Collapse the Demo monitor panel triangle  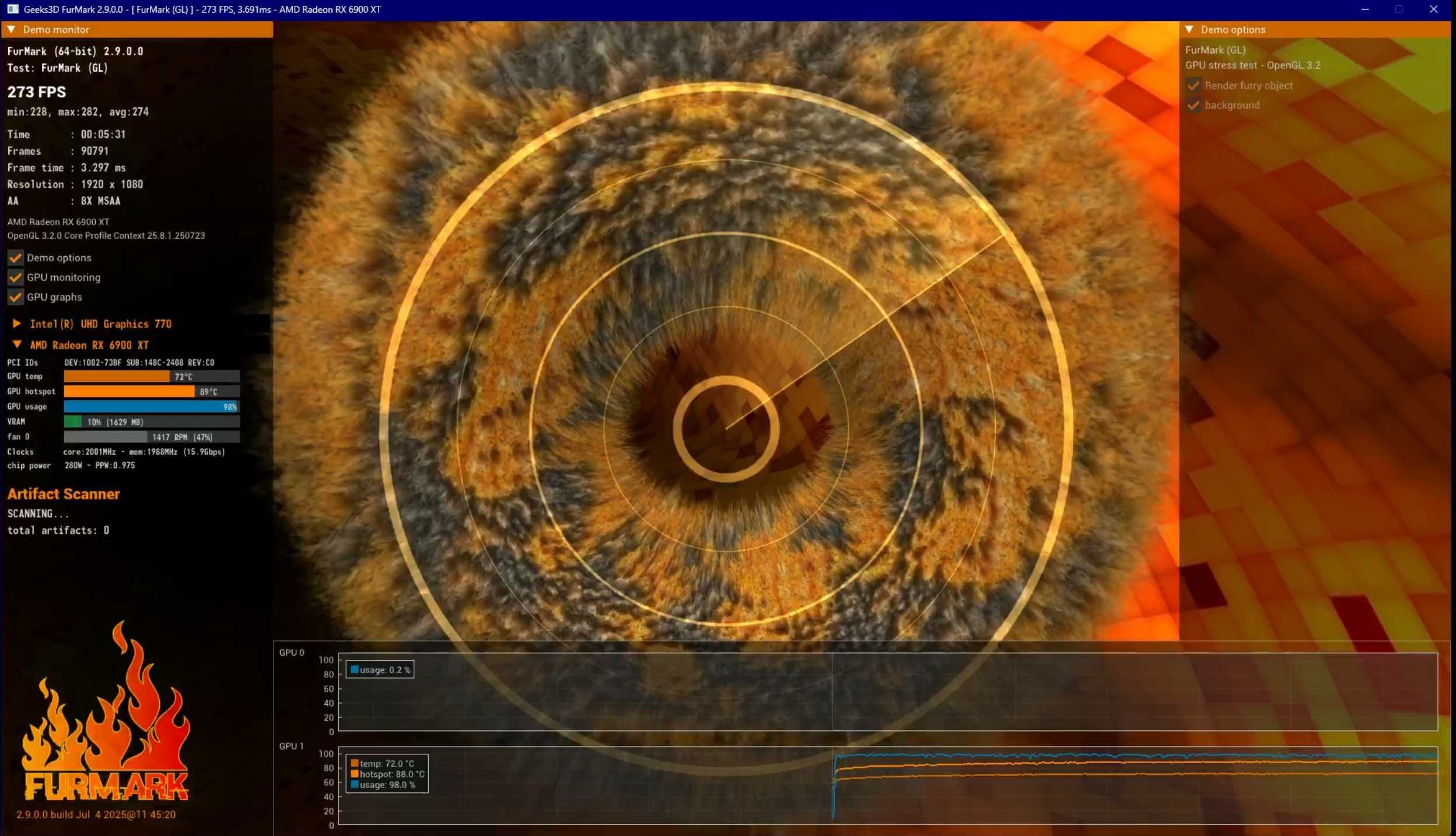11,29
